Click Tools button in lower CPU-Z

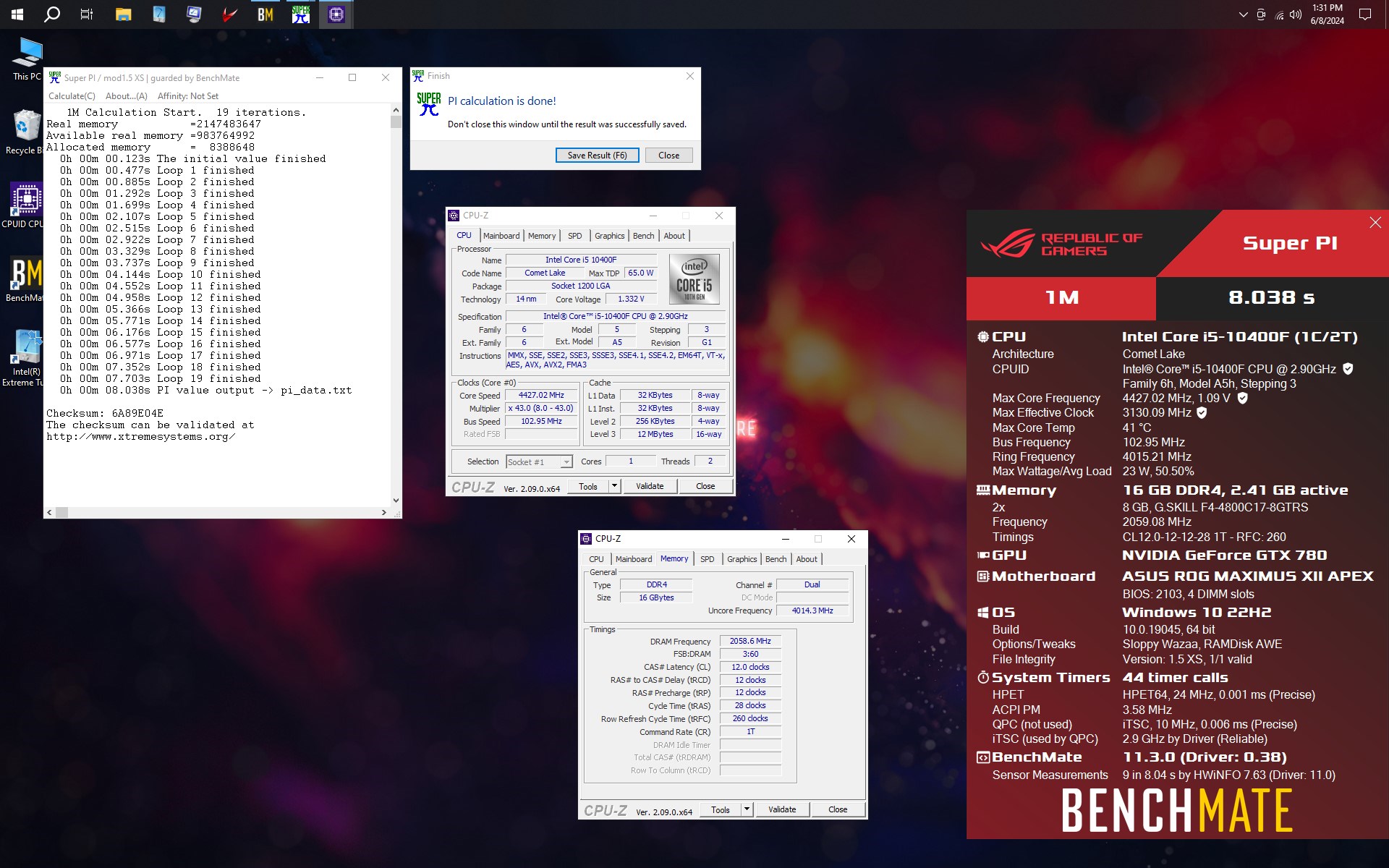(x=721, y=810)
